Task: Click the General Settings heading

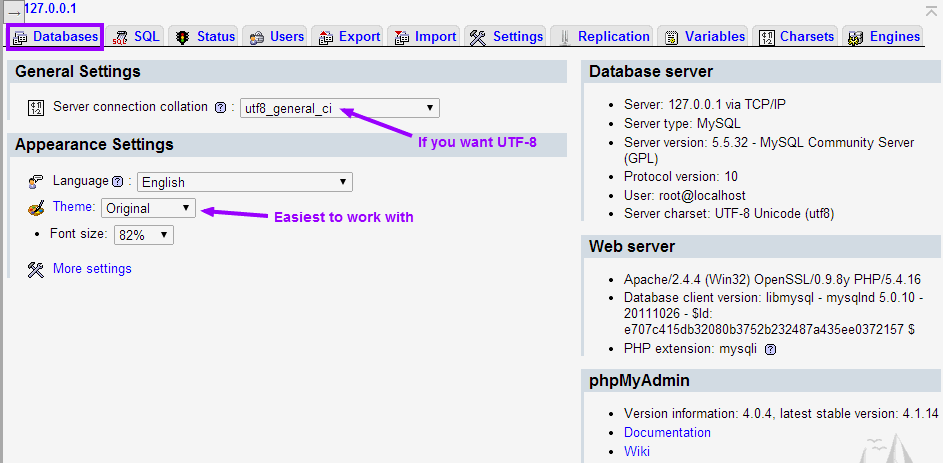Action: point(78,72)
